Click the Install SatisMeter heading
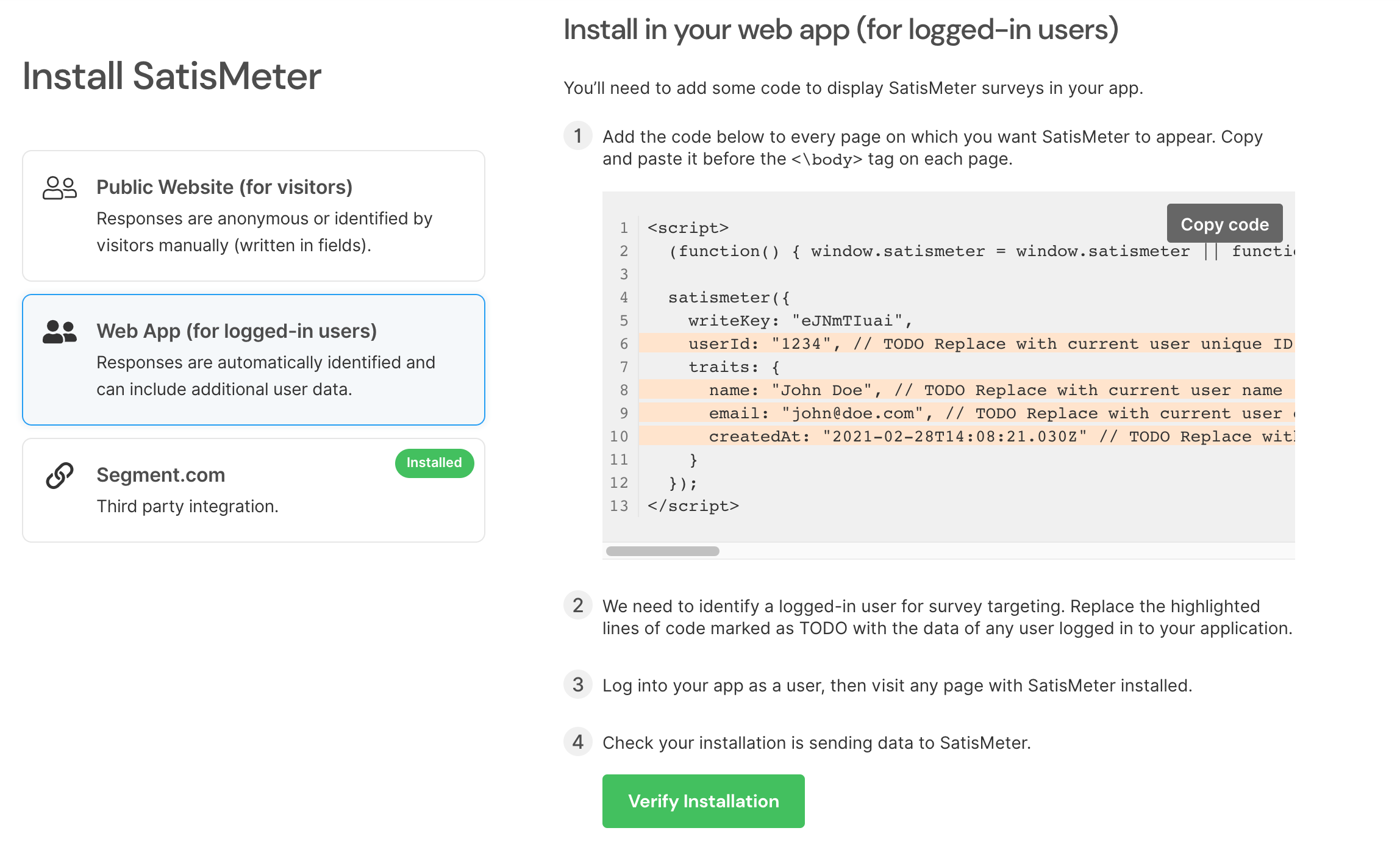1400x850 pixels. click(x=172, y=76)
